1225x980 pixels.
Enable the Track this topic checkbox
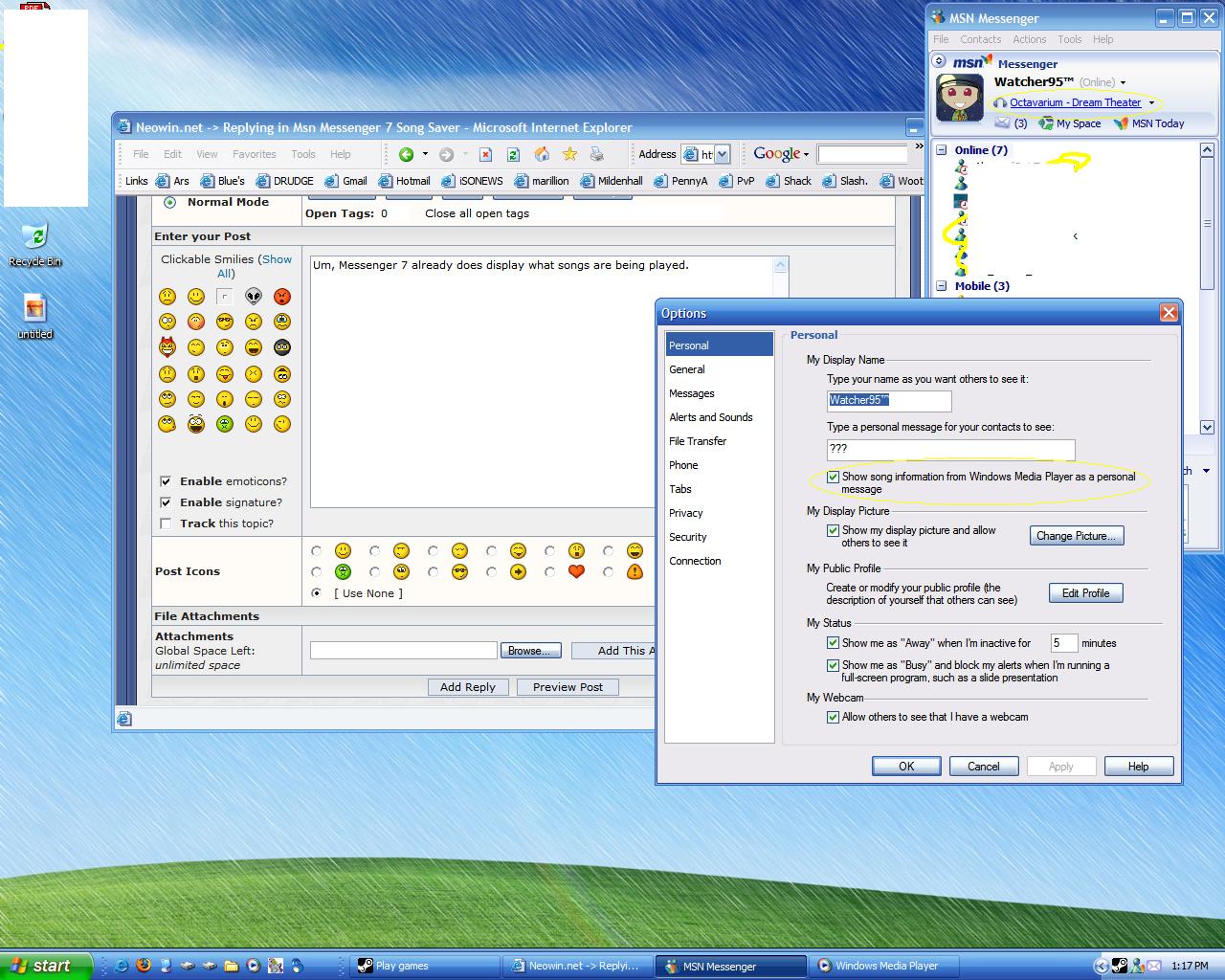click(x=167, y=523)
